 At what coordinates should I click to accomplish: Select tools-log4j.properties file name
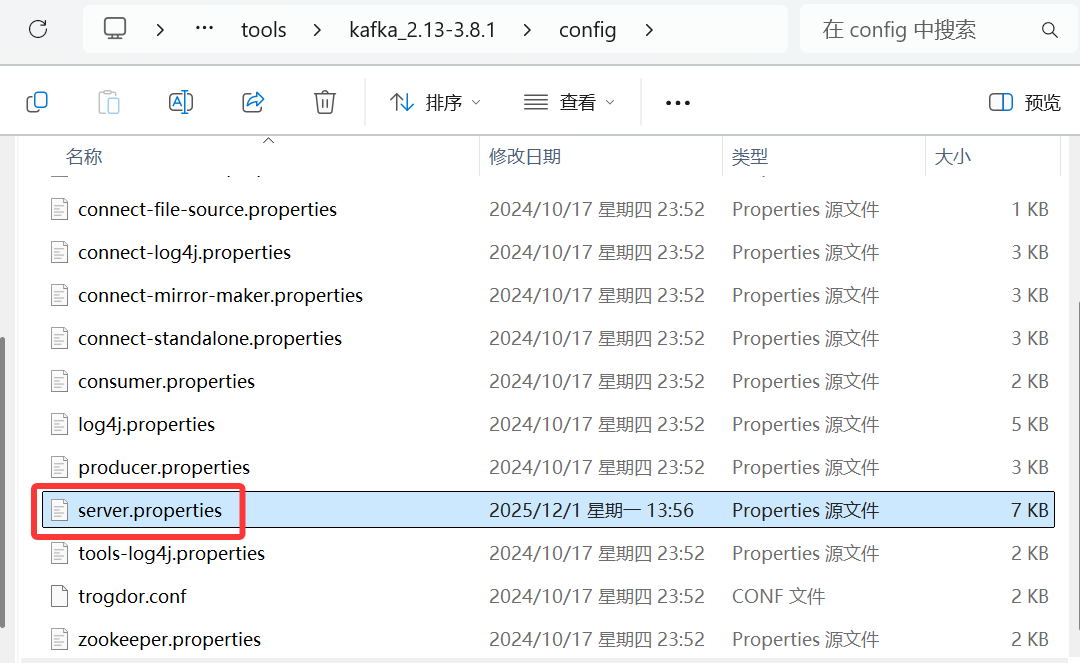coord(172,554)
